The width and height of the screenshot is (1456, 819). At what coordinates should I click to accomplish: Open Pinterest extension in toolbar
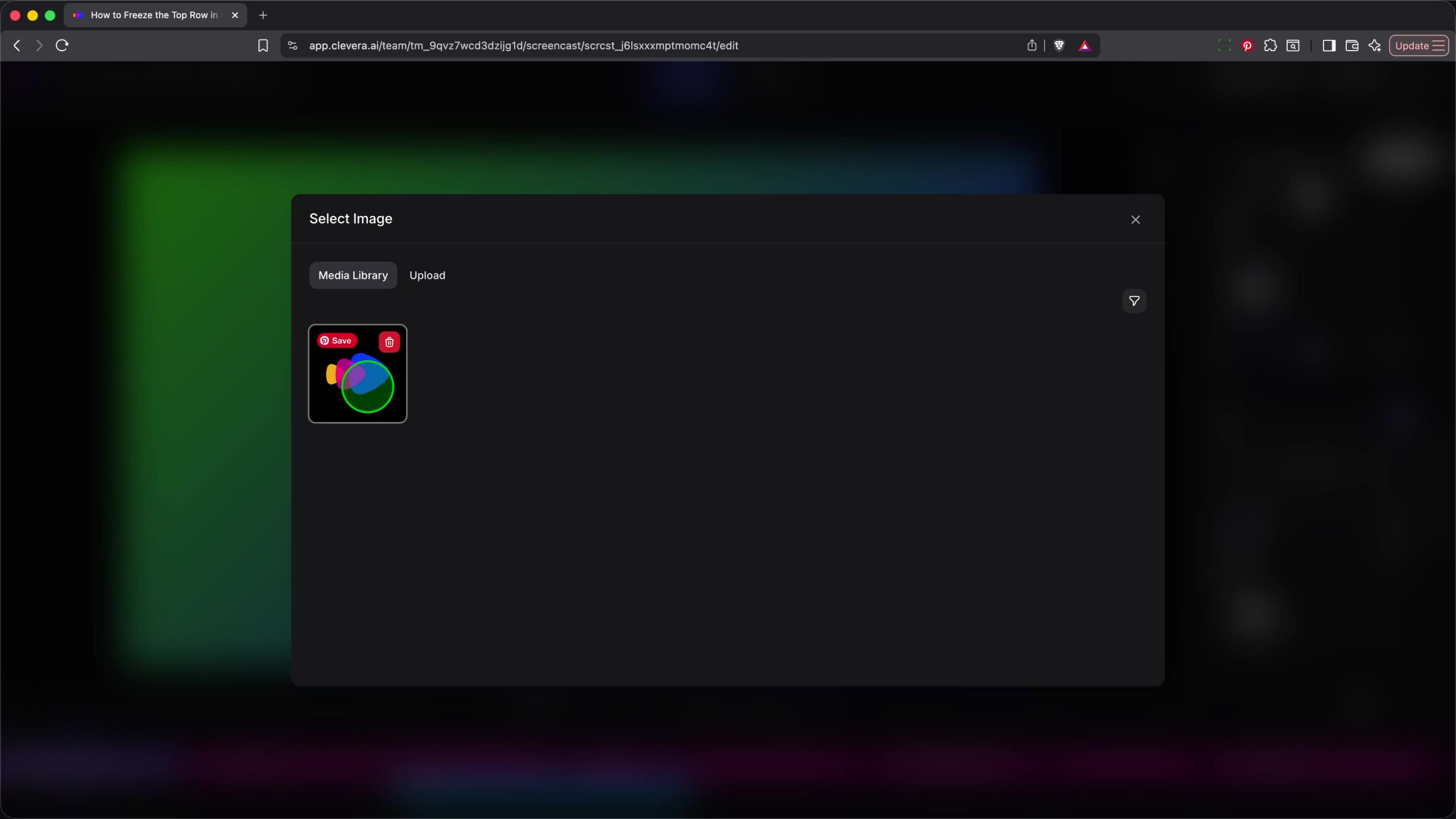pos(1247,46)
